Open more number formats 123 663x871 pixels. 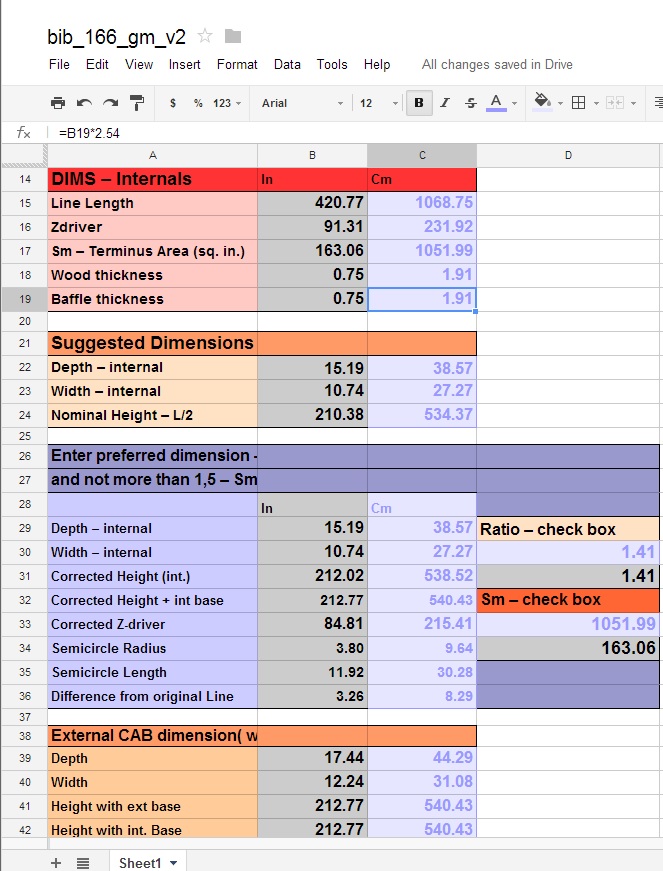(x=227, y=103)
